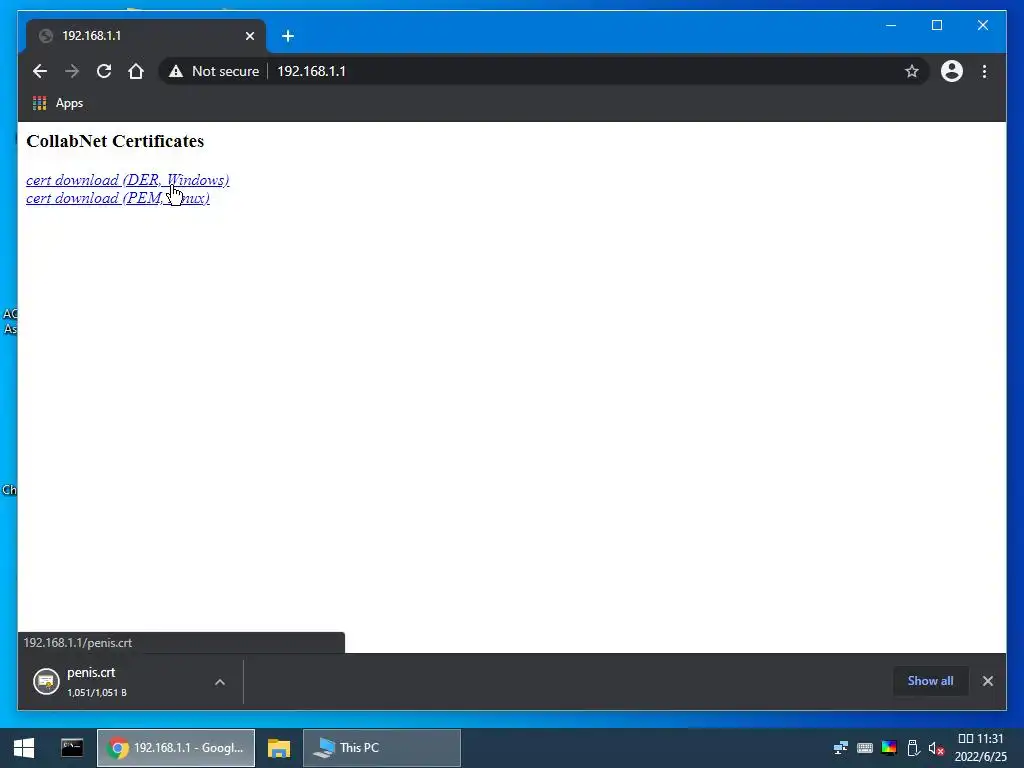Open the Command Prompt taskbar icon

(x=72, y=748)
